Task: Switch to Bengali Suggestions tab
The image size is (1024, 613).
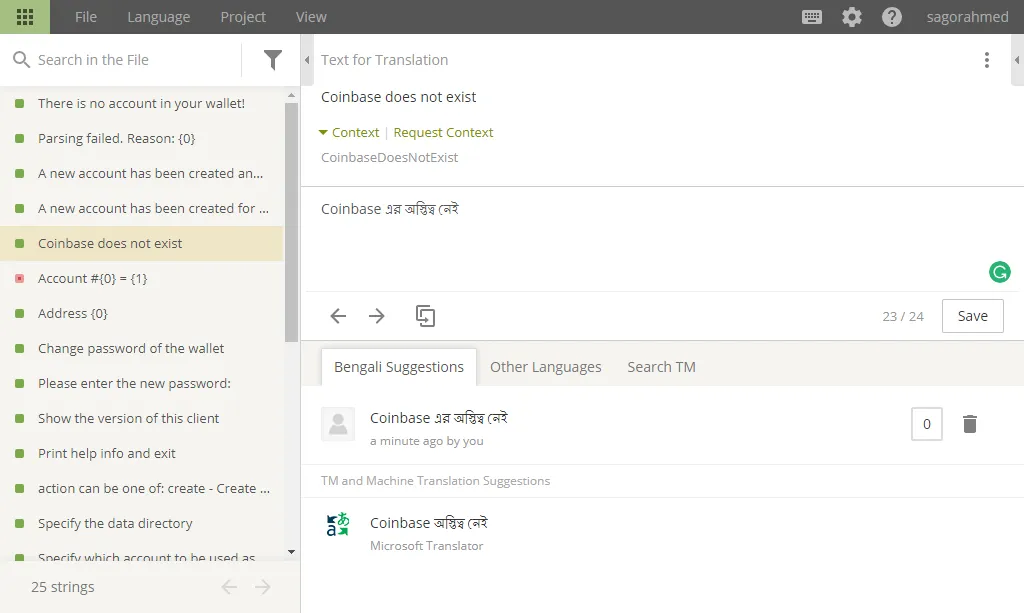Action: point(399,367)
